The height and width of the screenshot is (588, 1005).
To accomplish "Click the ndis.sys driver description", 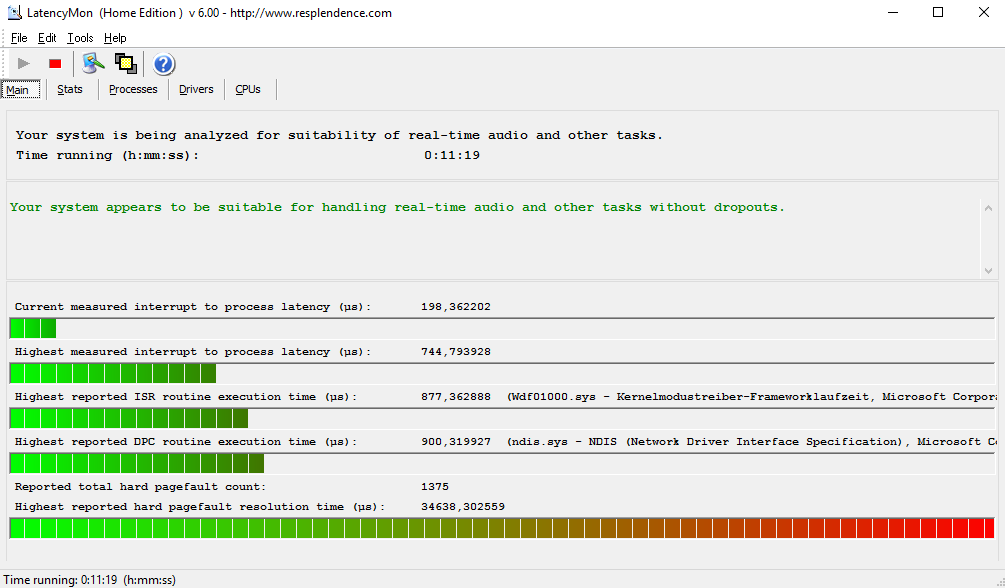I will click(x=752, y=441).
